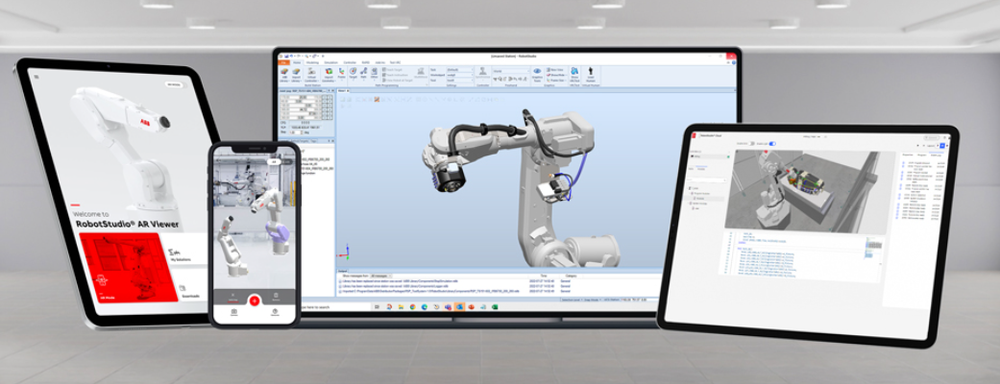
Task: Open the Workobject dropdown in Settings
Action: (460, 75)
